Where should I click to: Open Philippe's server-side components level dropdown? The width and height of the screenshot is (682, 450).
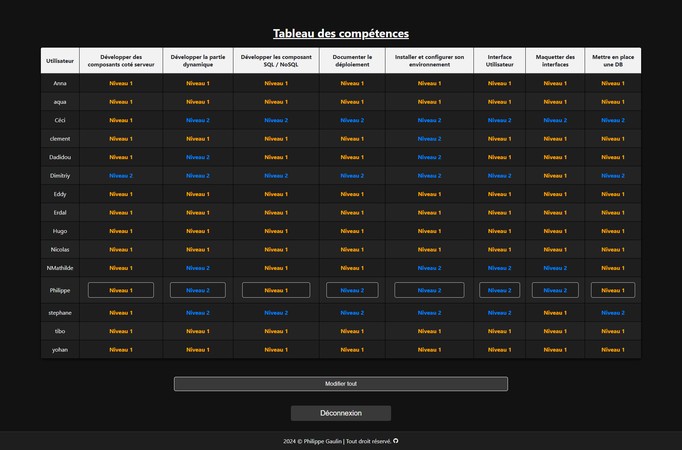click(121, 290)
